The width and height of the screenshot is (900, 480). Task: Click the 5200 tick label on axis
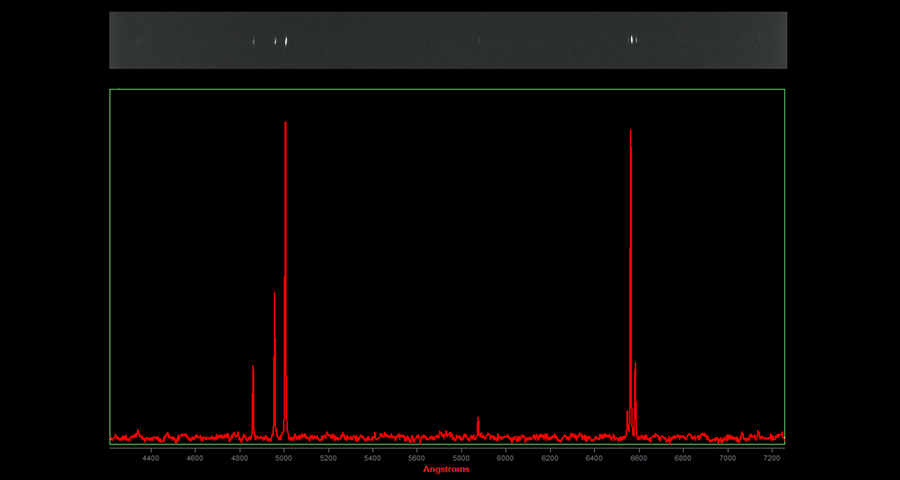point(328,458)
